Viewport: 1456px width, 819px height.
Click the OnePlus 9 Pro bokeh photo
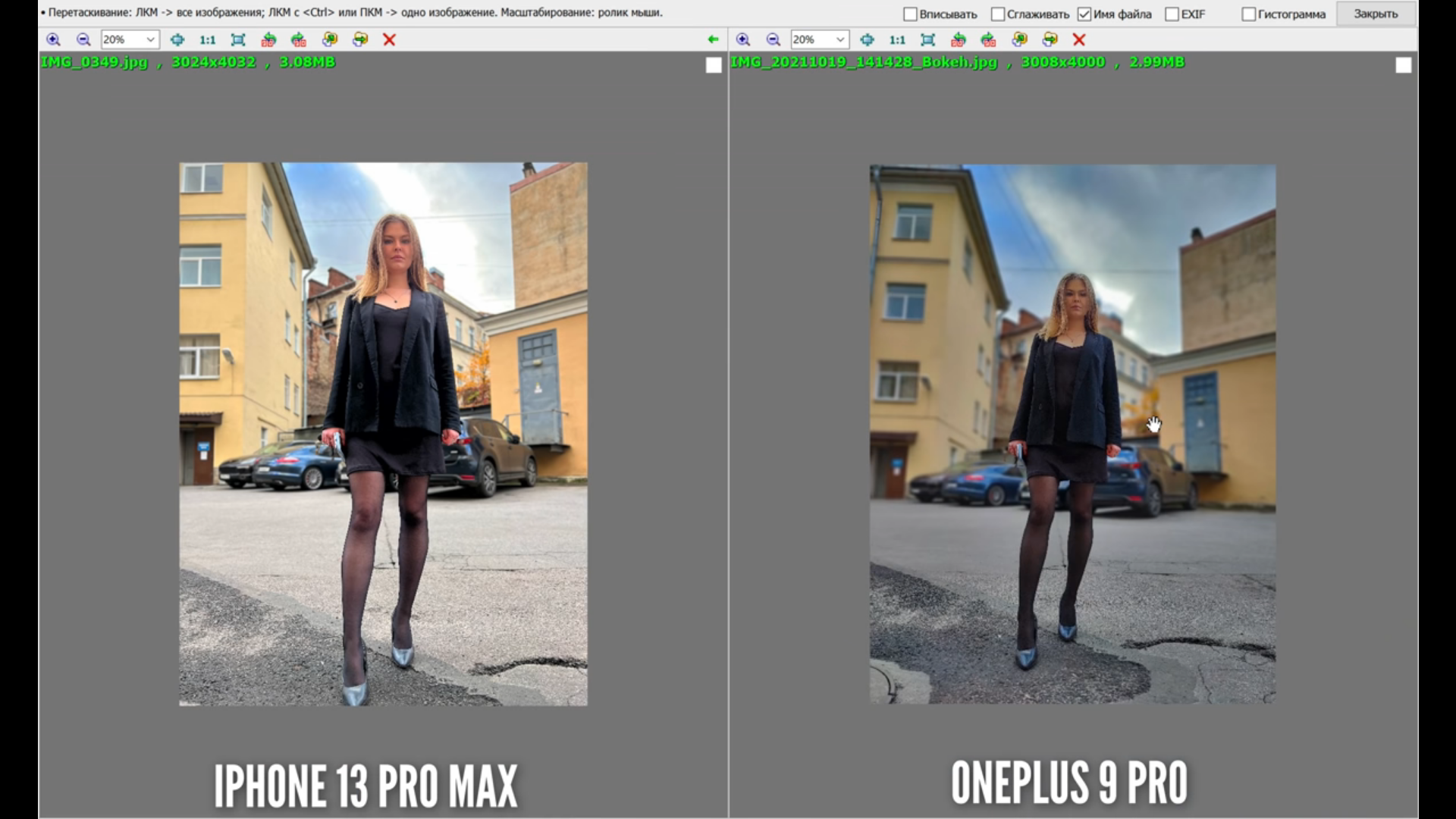tap(1072, 434)
